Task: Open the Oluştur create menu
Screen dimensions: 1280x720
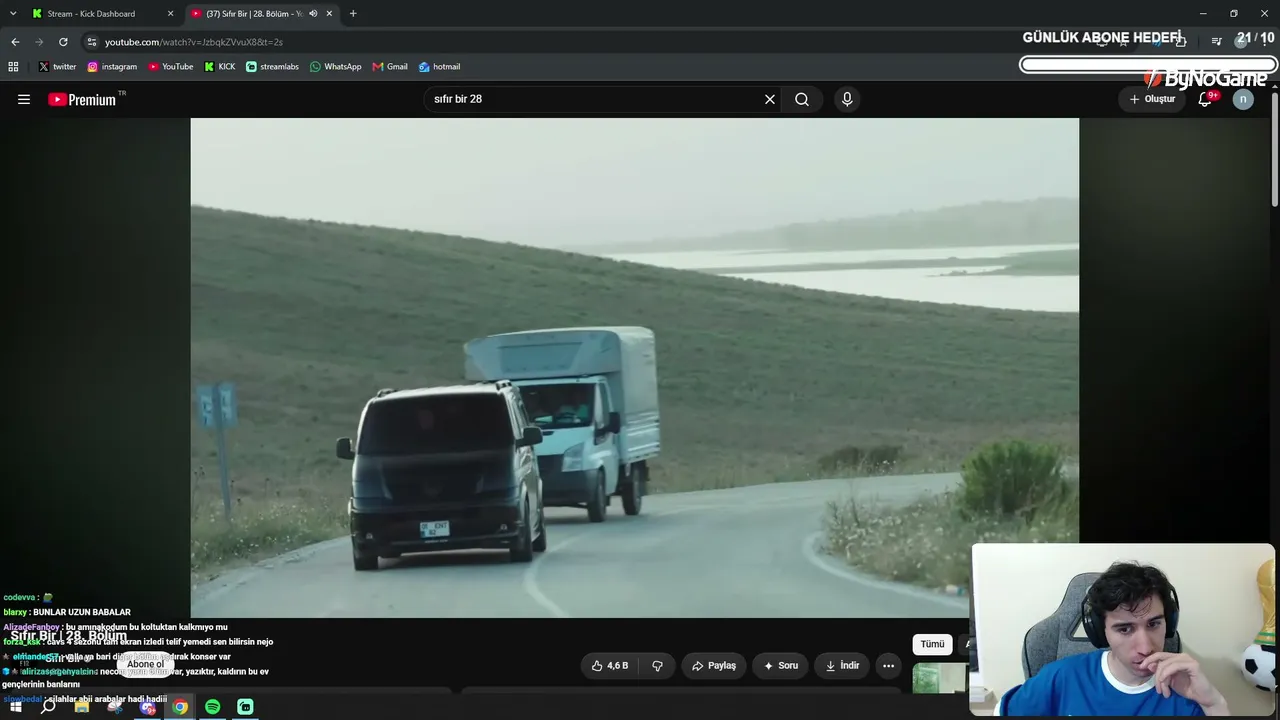Action: 1153,99
